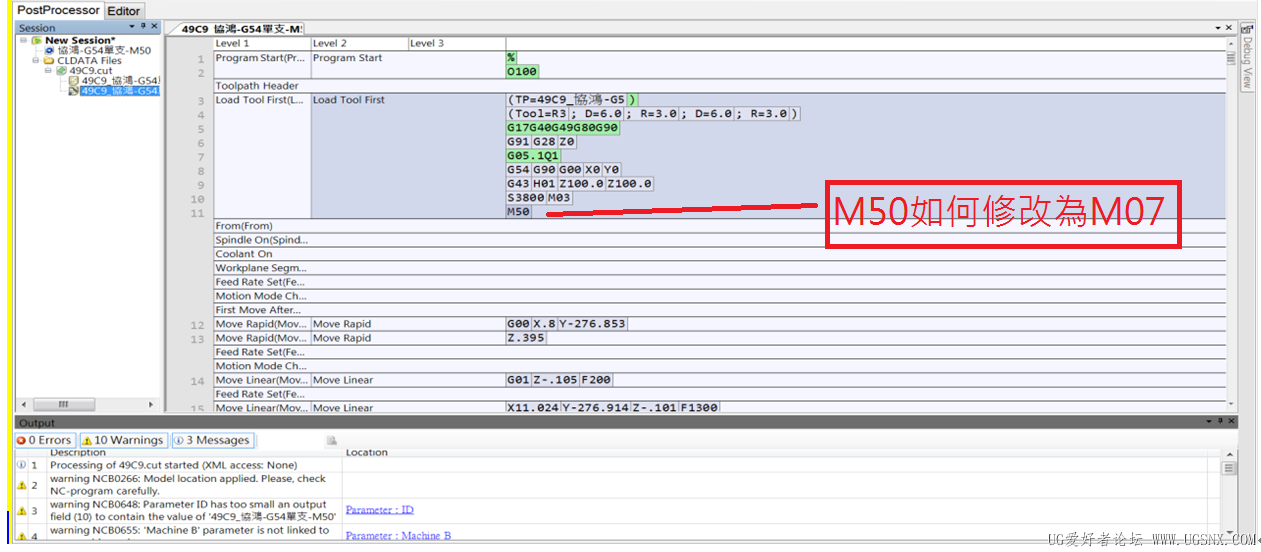Select the H01 code block on line 9
The width and height of the screenshot is (1261, 552).
click(x=543, y=184)
